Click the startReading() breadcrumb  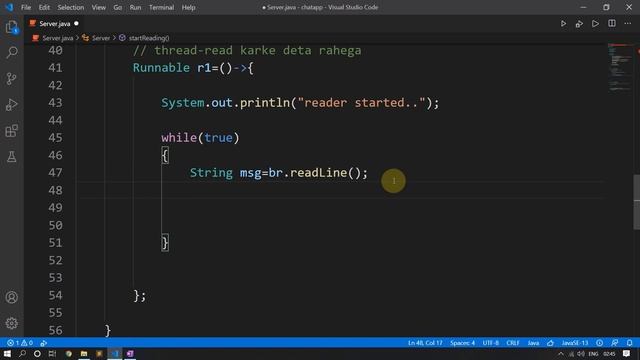[149, 38]
